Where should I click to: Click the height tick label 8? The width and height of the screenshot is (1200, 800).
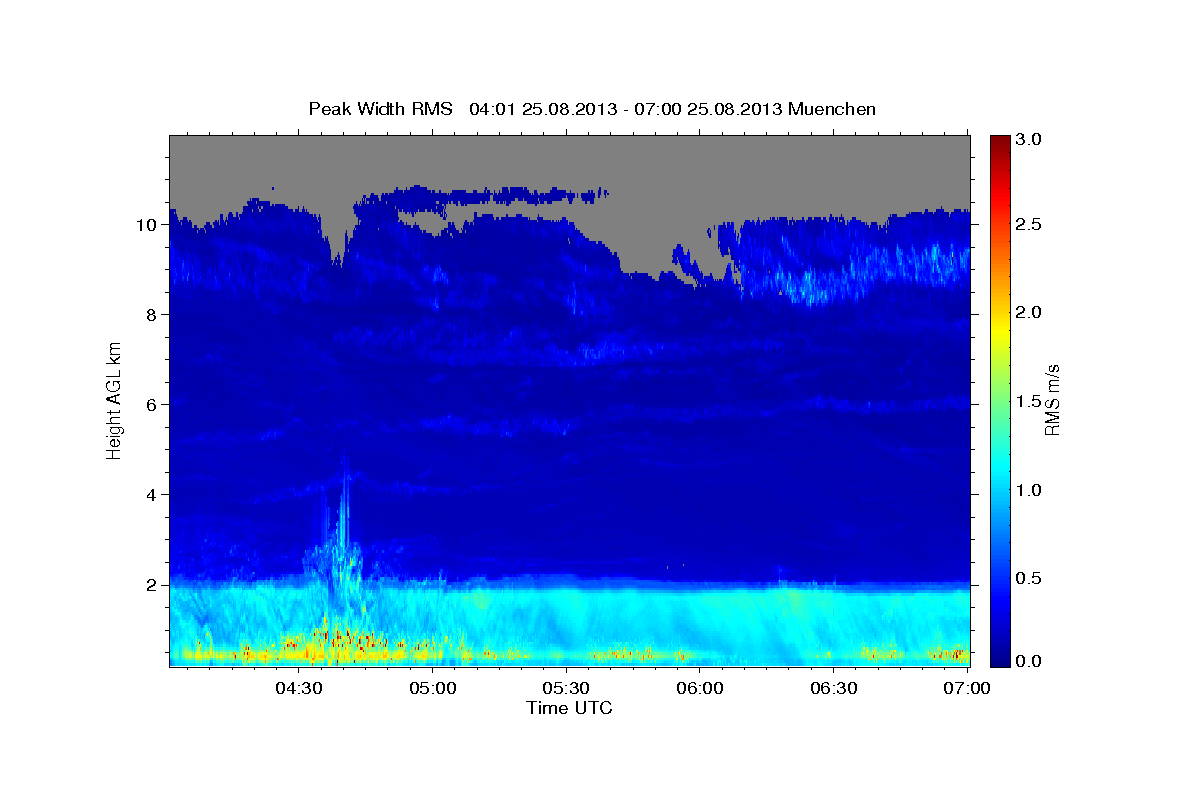pyautogui.click(x=153, y=315)
